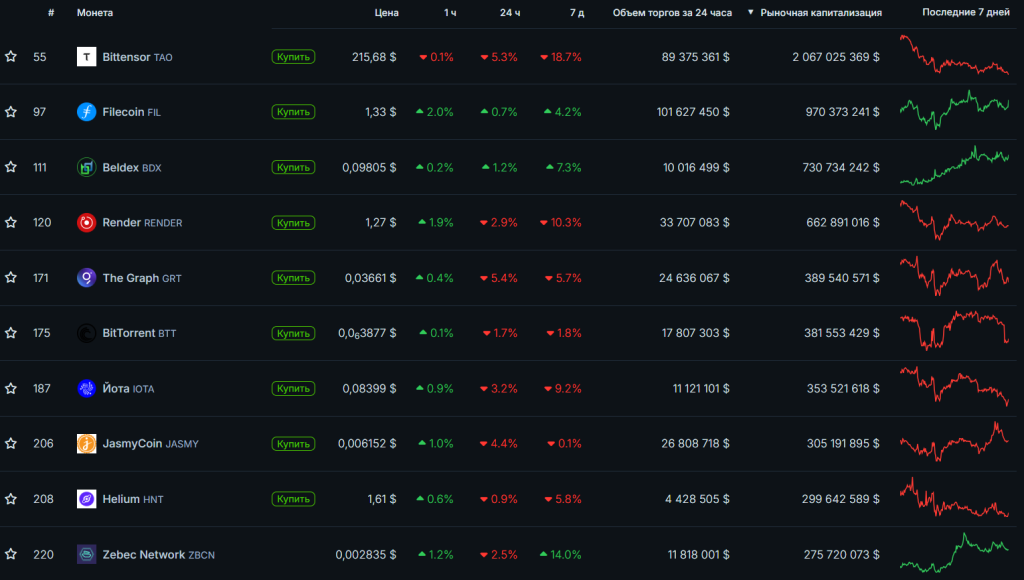Click The Graph GRT logo icon
Viewport: 1024px width, 580px height.
click(x=86, y=278)
